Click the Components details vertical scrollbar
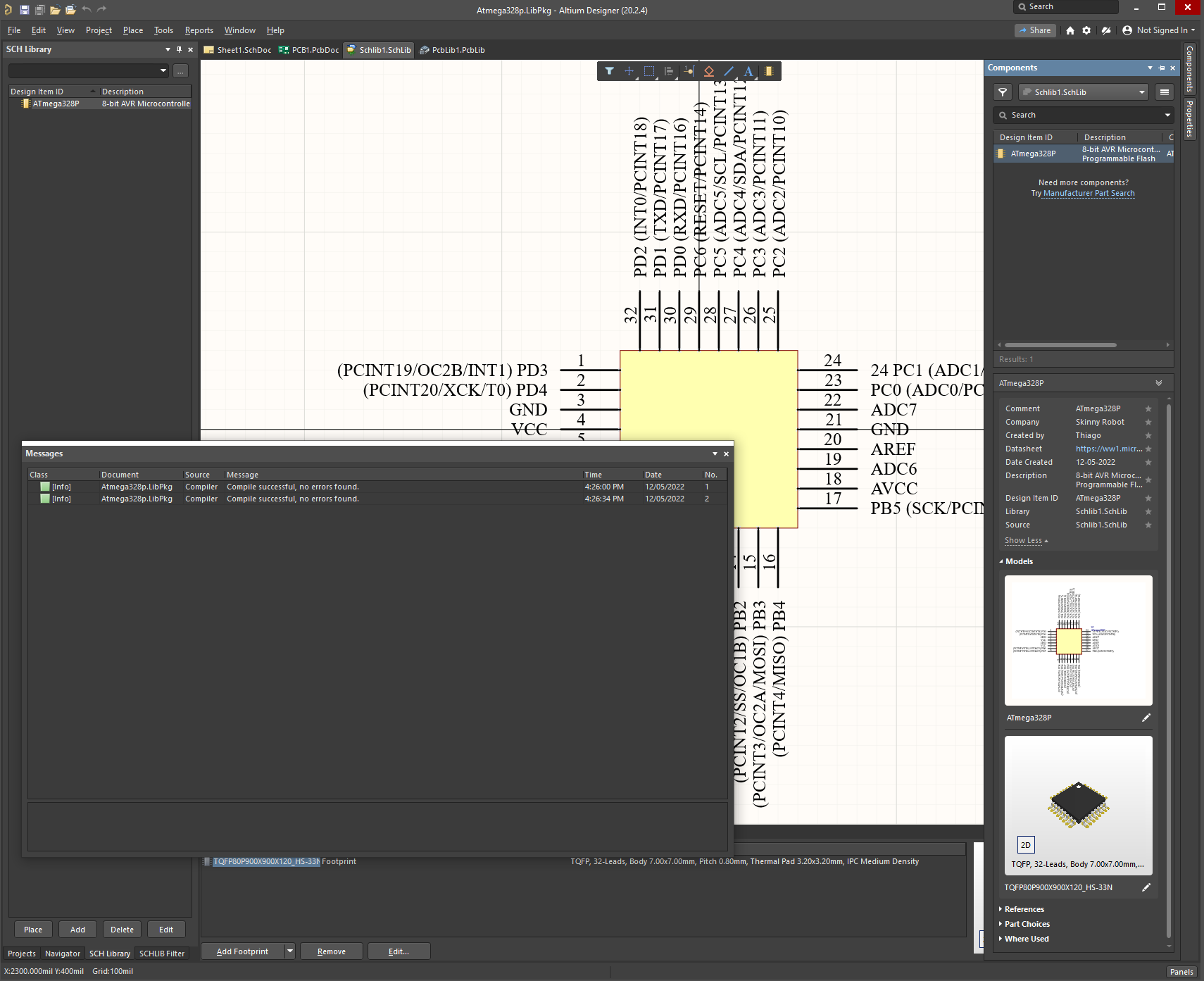 click(1169, 669)
